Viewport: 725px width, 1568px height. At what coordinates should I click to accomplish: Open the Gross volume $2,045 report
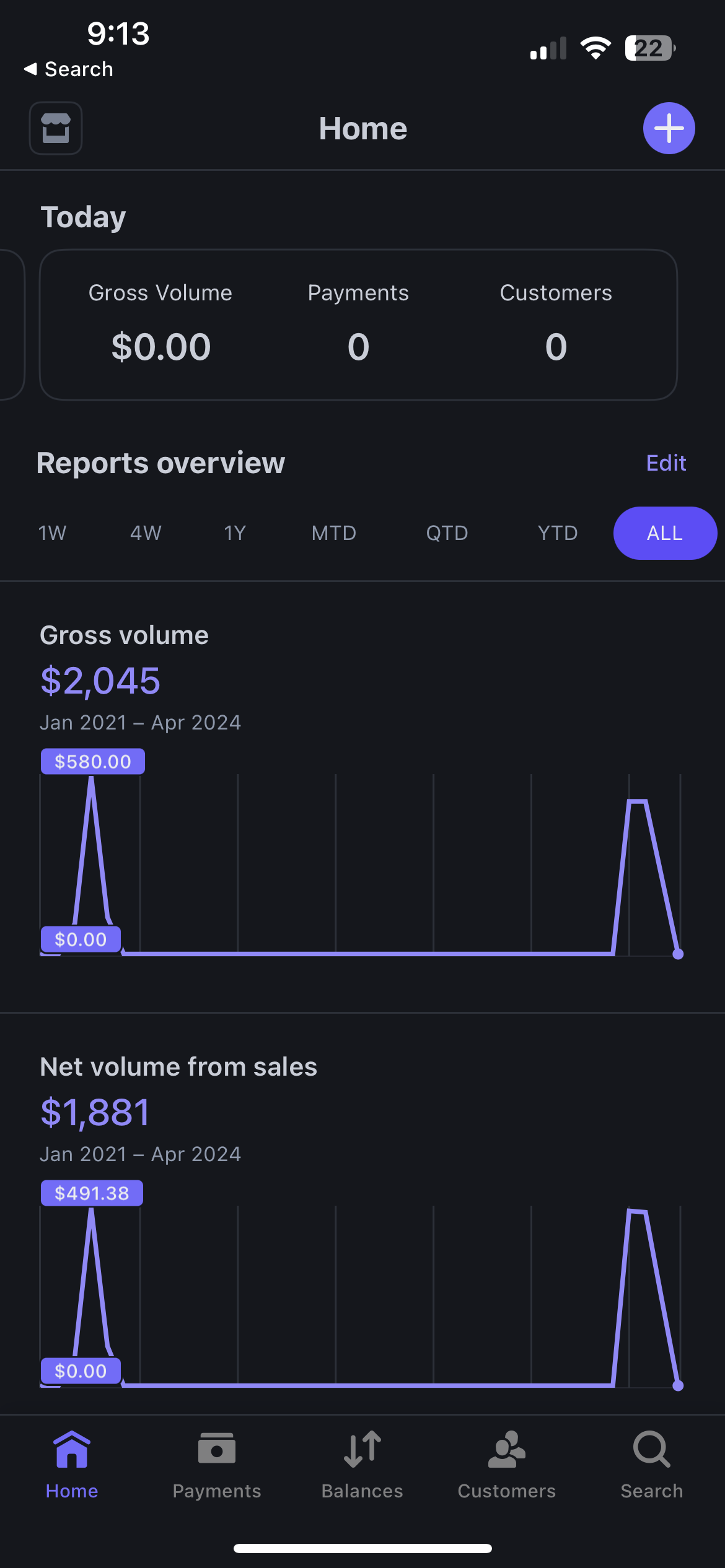pos(100,680)
